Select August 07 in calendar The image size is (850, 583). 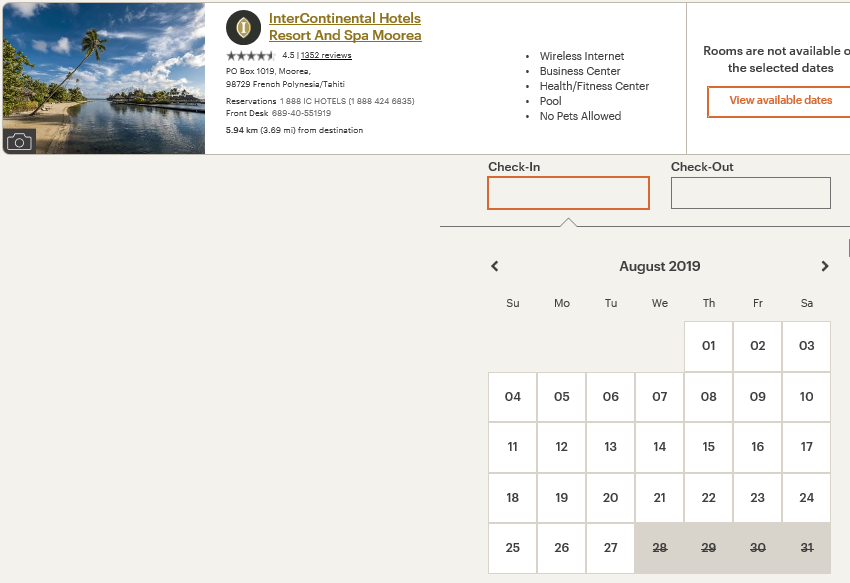tap(660, 397)
